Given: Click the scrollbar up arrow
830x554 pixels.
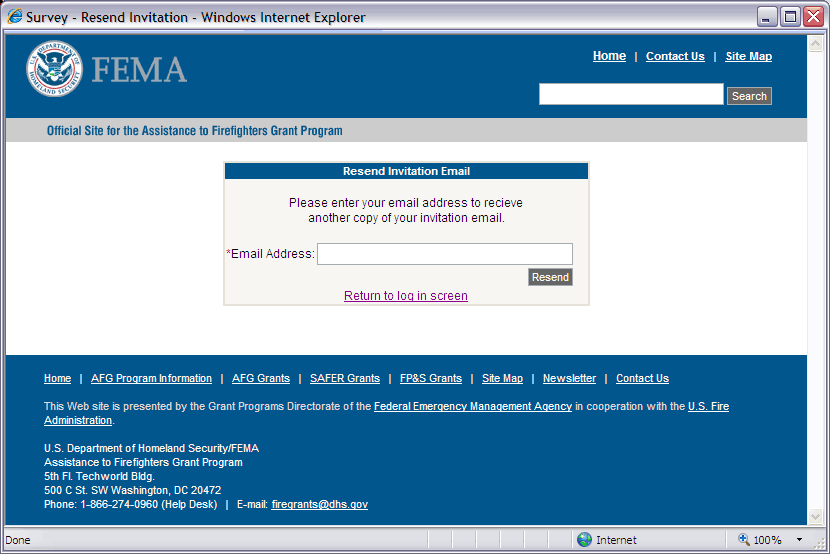Looking at the screenshot, I should [815, 43].
